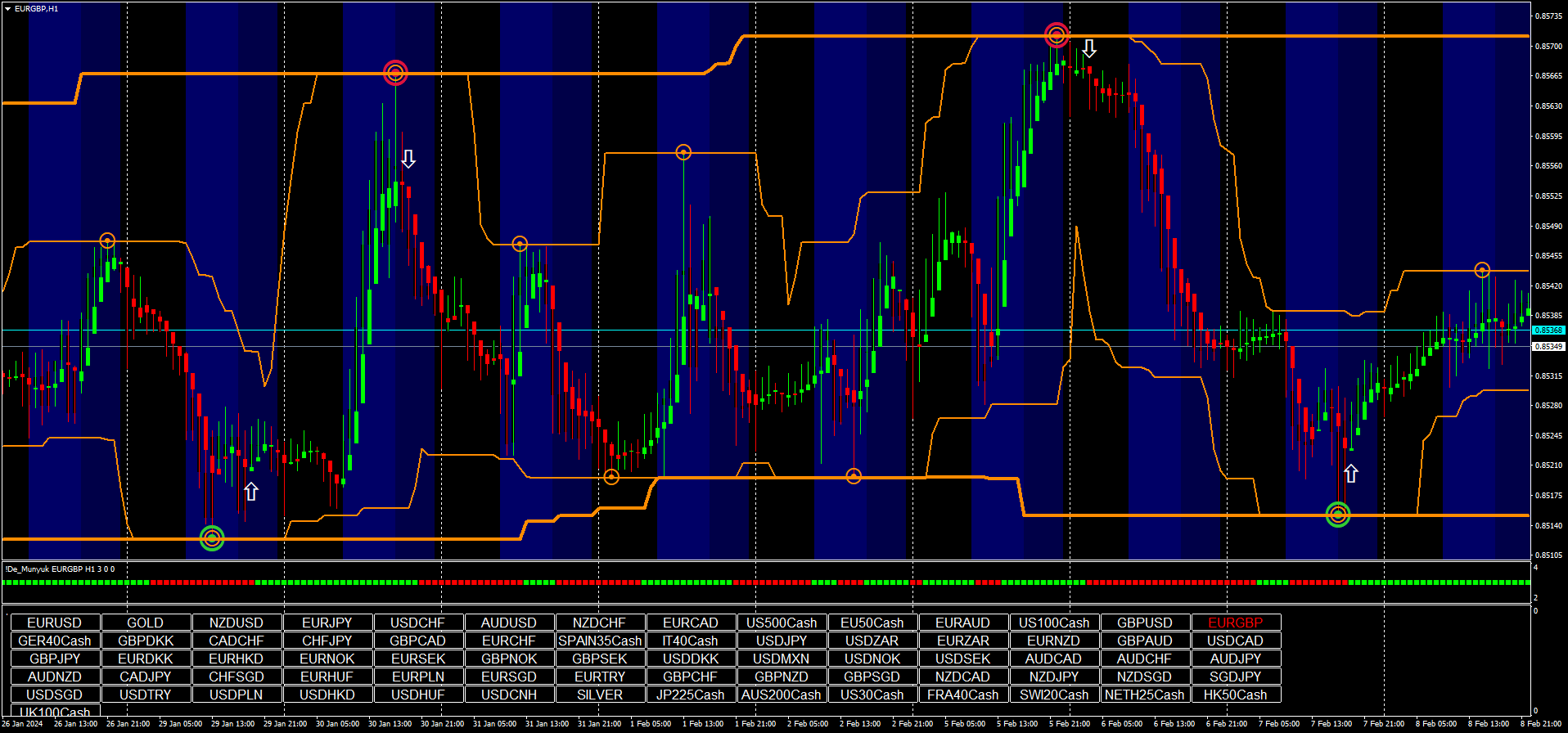Open the GBPJPY chart button

coord(55,659)
